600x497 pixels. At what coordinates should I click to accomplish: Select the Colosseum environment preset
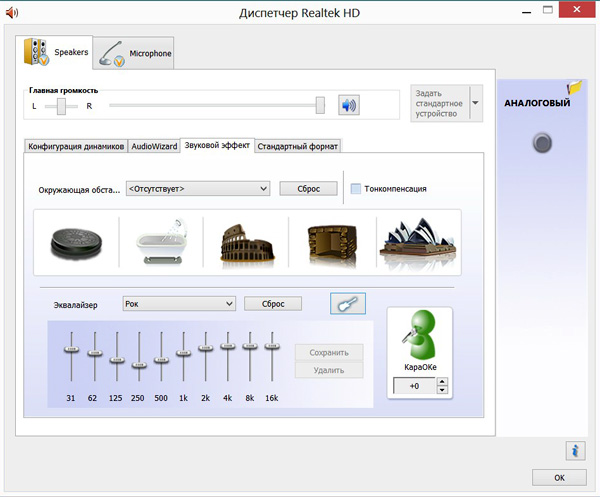[247, 243]
